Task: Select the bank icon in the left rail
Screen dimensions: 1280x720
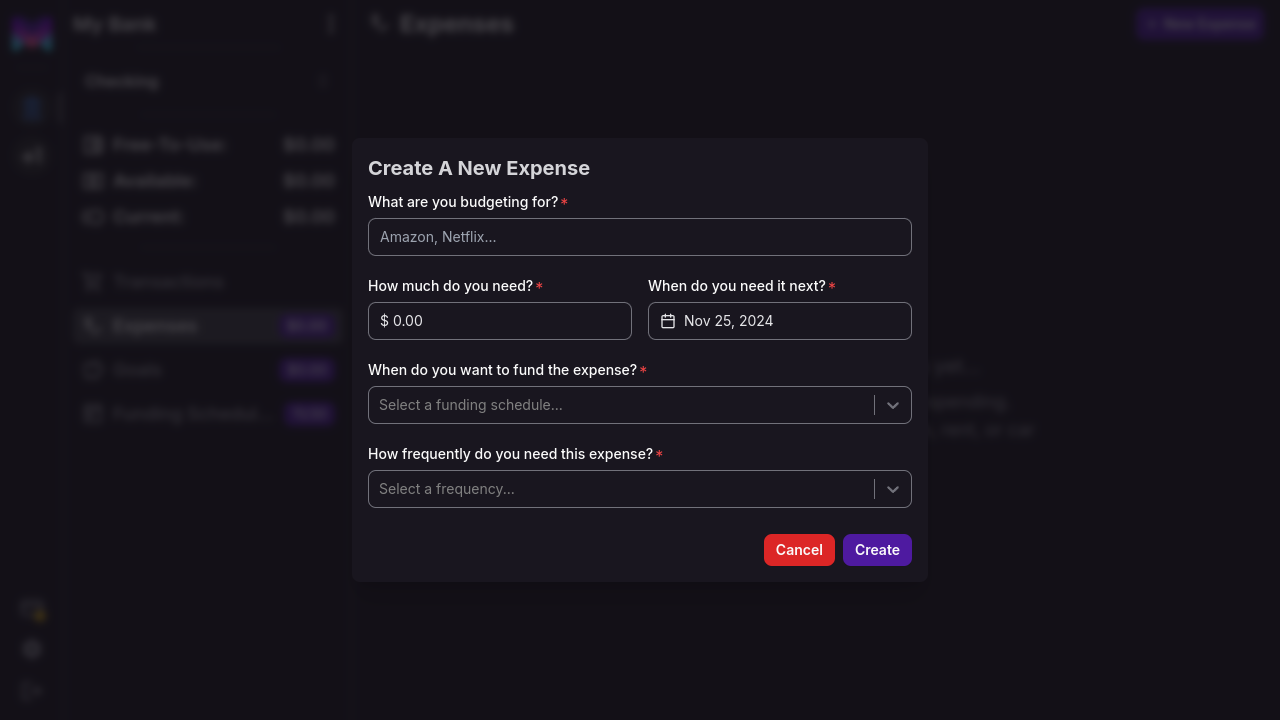Action: click(32, 108)
